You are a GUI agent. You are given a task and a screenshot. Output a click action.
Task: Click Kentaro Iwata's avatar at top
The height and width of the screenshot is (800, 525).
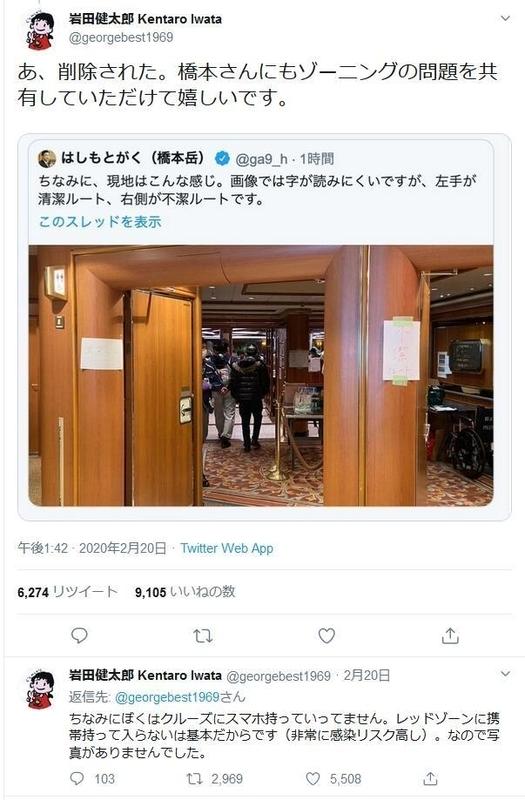click(40, 31)
